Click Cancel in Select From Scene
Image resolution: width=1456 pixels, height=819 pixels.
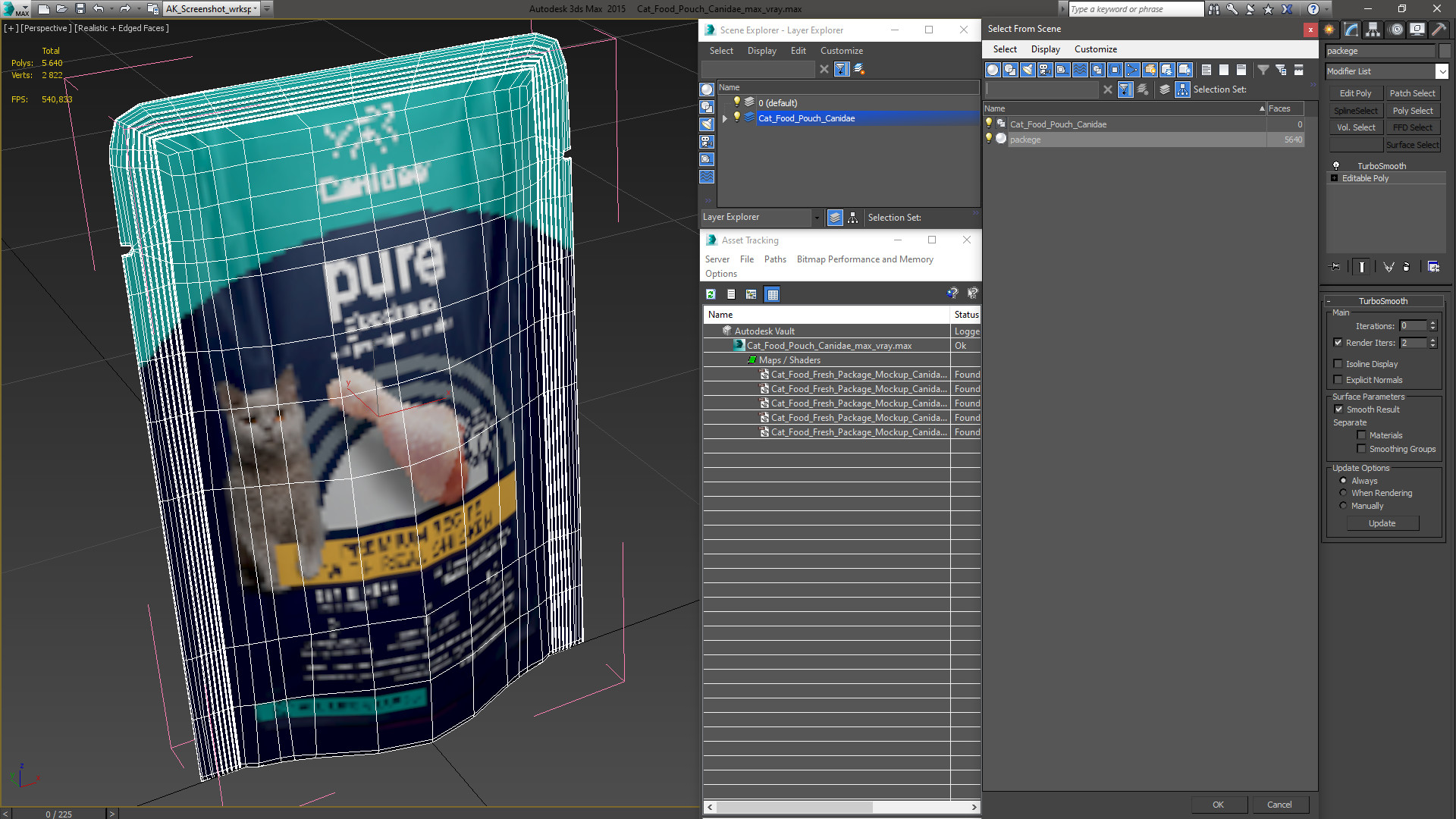tap(1279, 805)
